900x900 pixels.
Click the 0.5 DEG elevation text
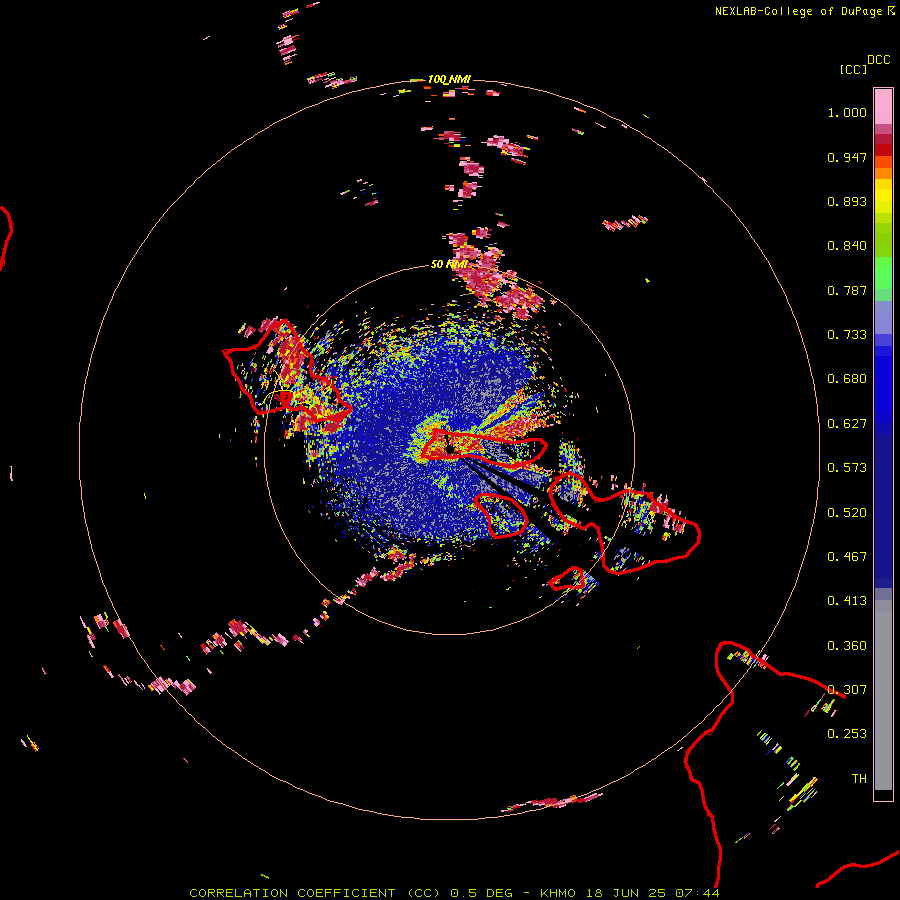pos(484,893)
